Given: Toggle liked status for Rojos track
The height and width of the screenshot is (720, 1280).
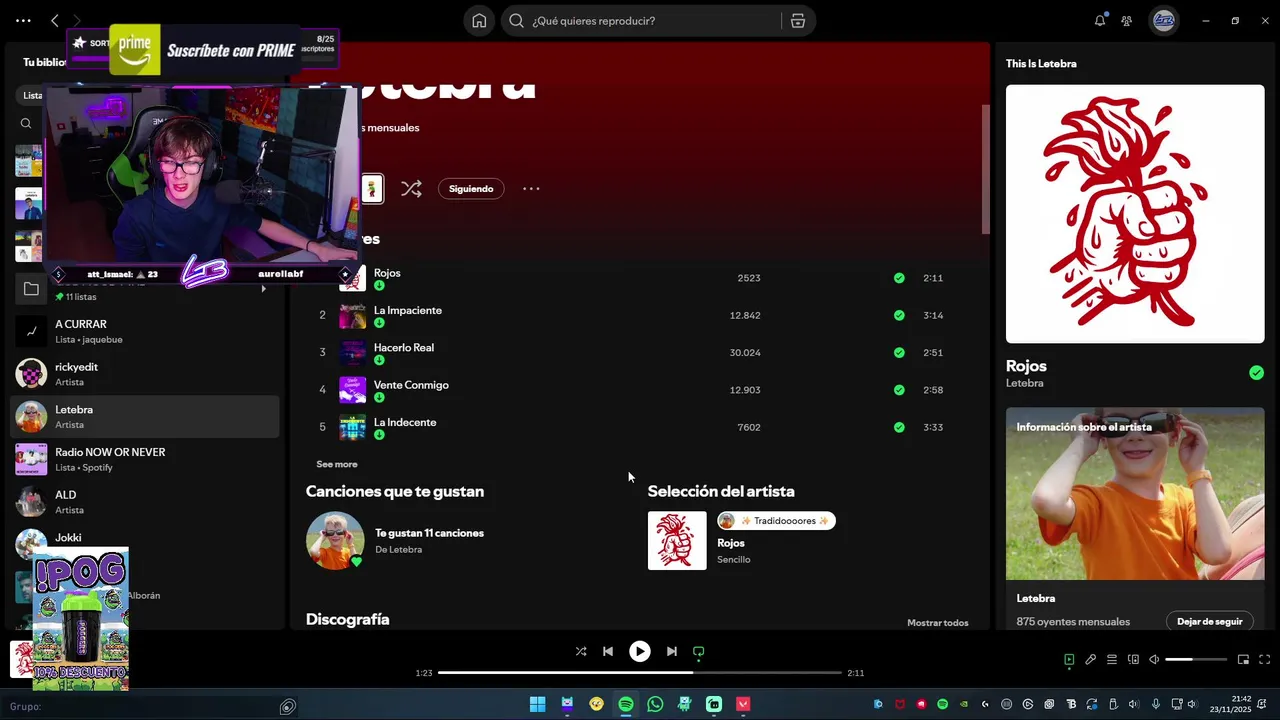Looking at the screenshot, I should click(899, 278).
